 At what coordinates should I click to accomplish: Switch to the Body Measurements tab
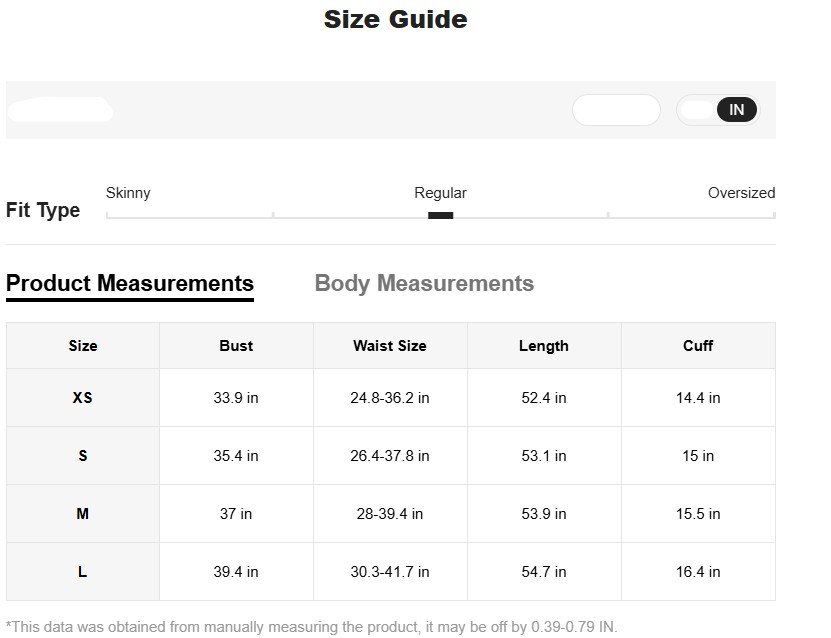pyautogui.click(x=424, y=284)
